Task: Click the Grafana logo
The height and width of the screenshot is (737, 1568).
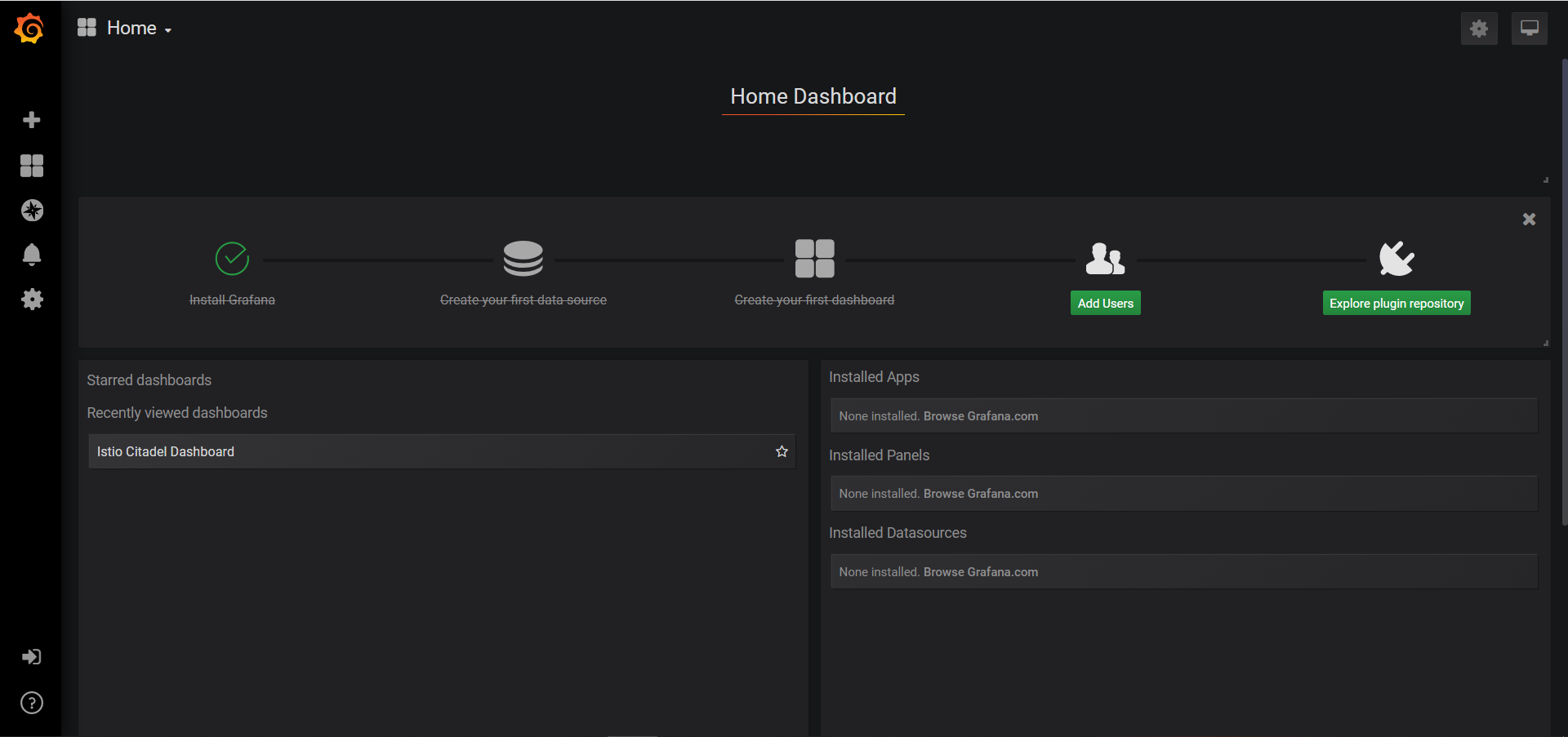Action: (29, 28)
